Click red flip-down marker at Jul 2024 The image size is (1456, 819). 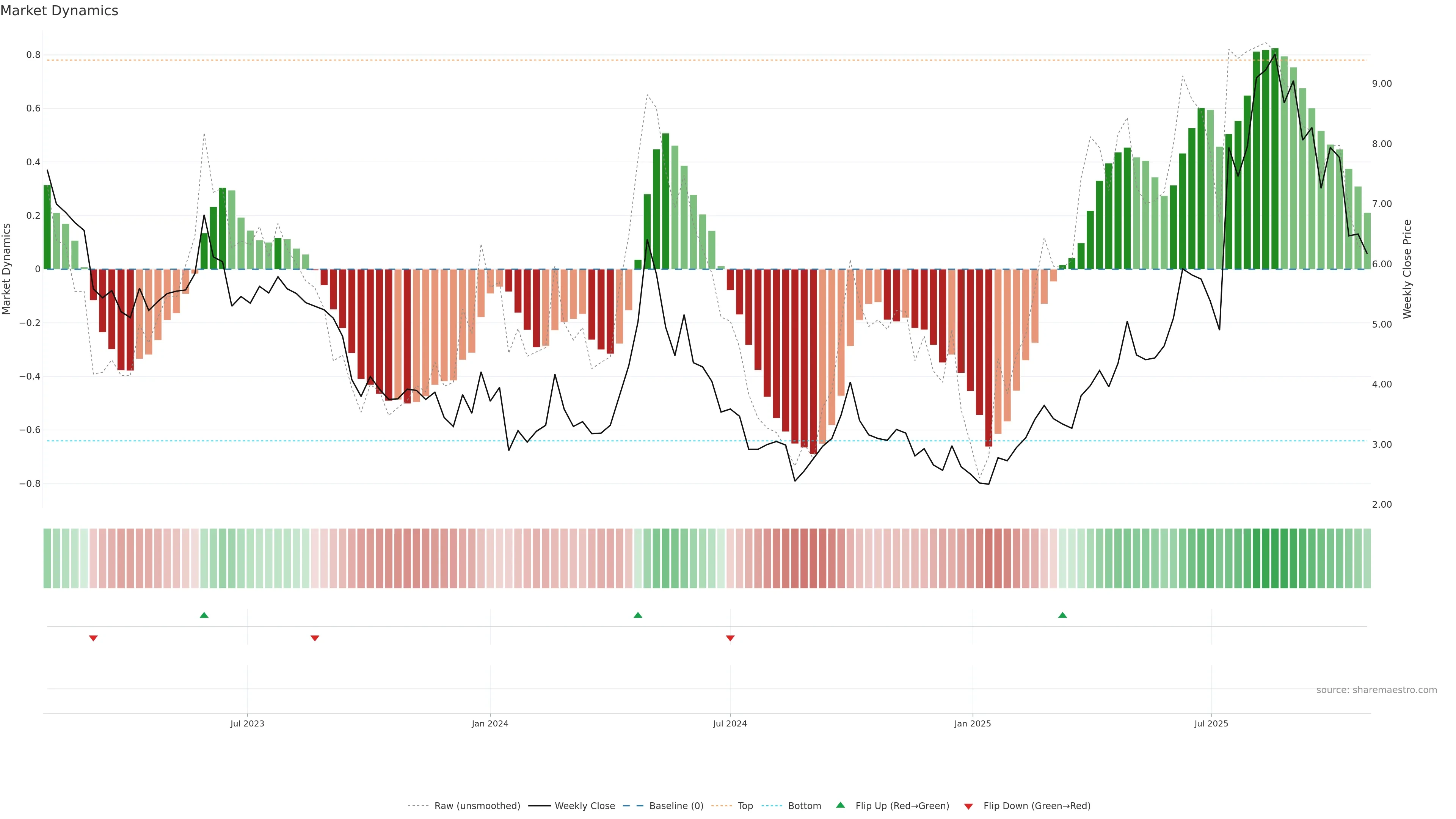(x=730, y=638)
